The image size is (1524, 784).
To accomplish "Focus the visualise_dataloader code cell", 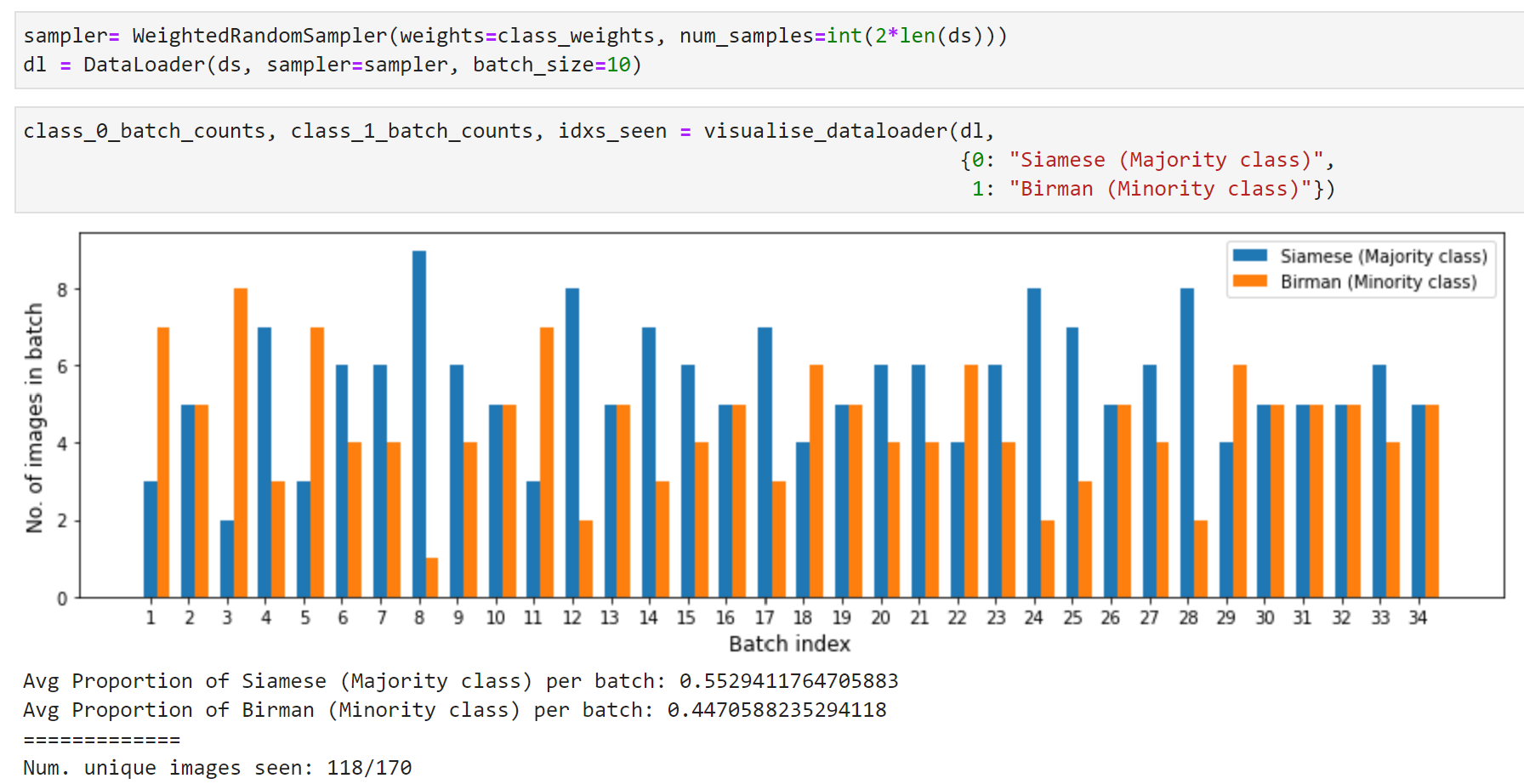I will tap(769, 160).
